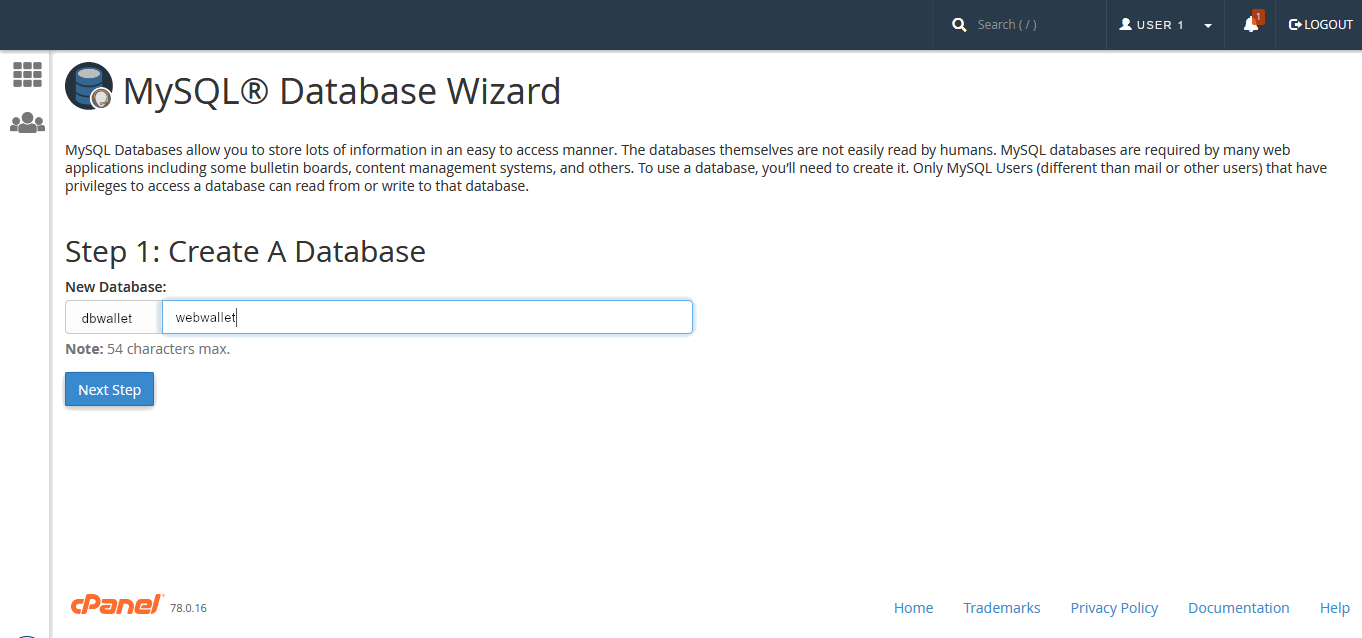Screen dimensions: 1362x638
Task: Go to the Help footer link
Action: tap(1334, 608)
